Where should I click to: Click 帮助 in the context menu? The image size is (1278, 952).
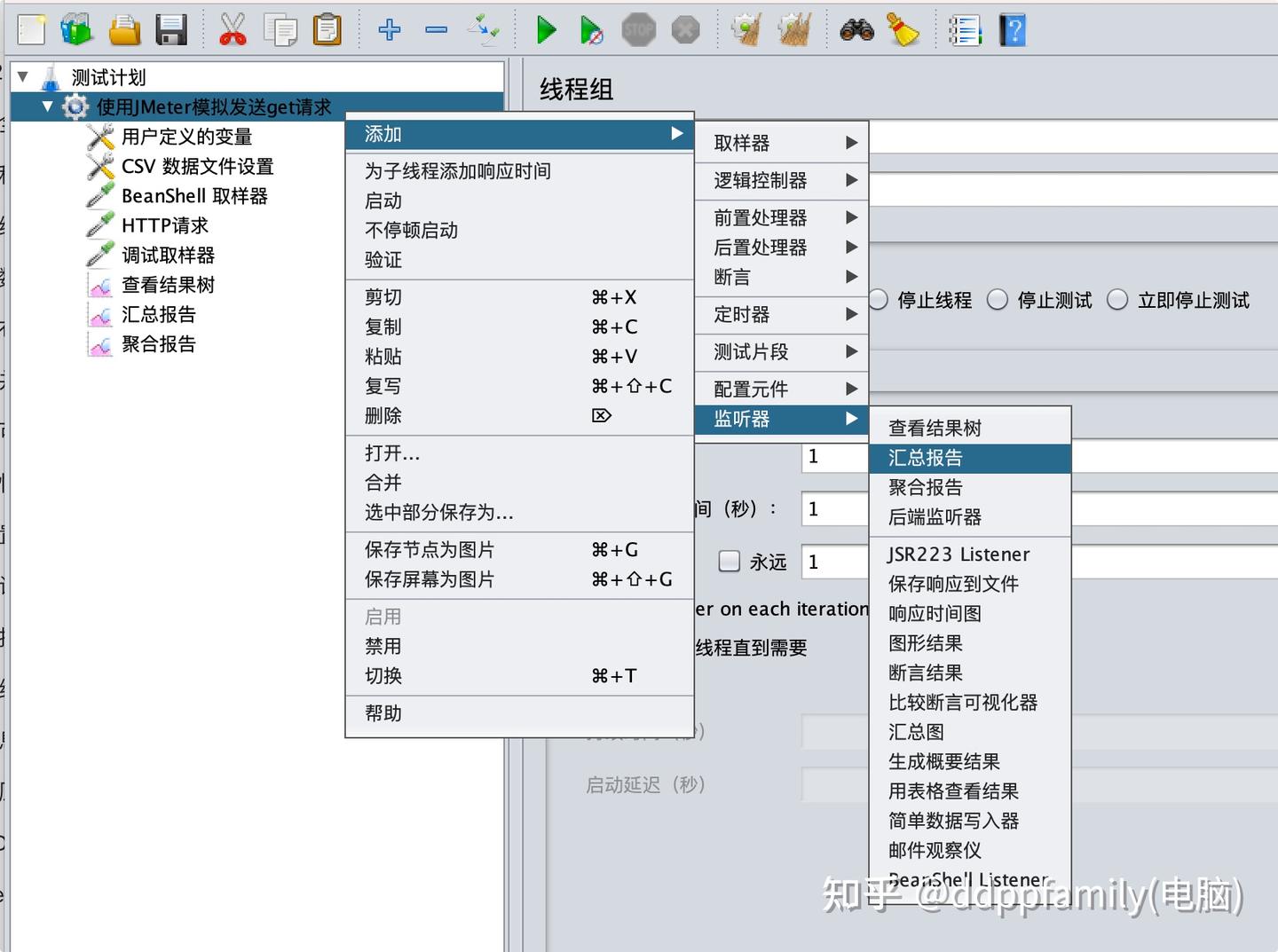(382, 712)
